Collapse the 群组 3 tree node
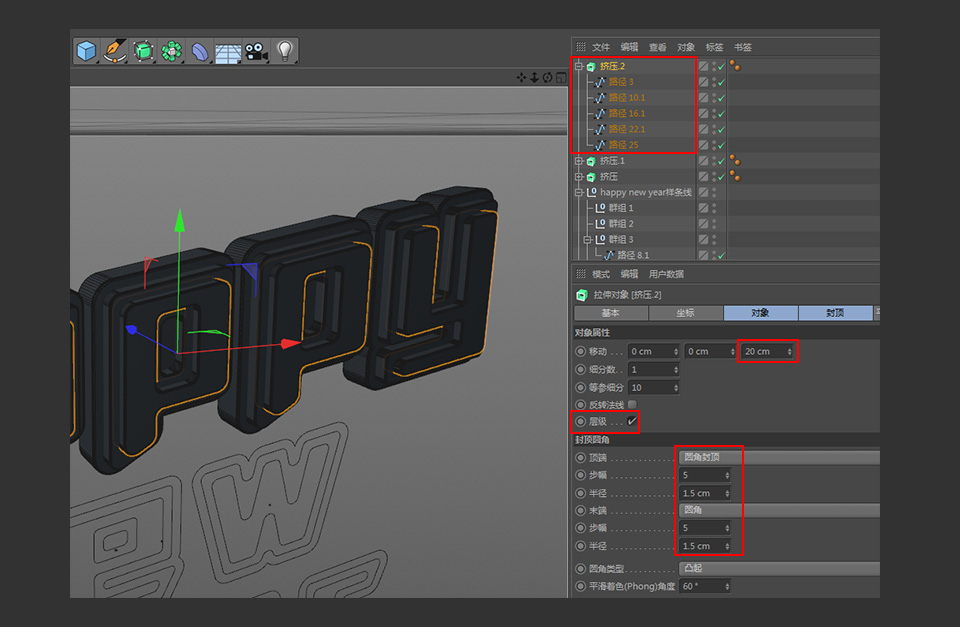Viewport: 960px width, 627px height. [x=588, y=239]
